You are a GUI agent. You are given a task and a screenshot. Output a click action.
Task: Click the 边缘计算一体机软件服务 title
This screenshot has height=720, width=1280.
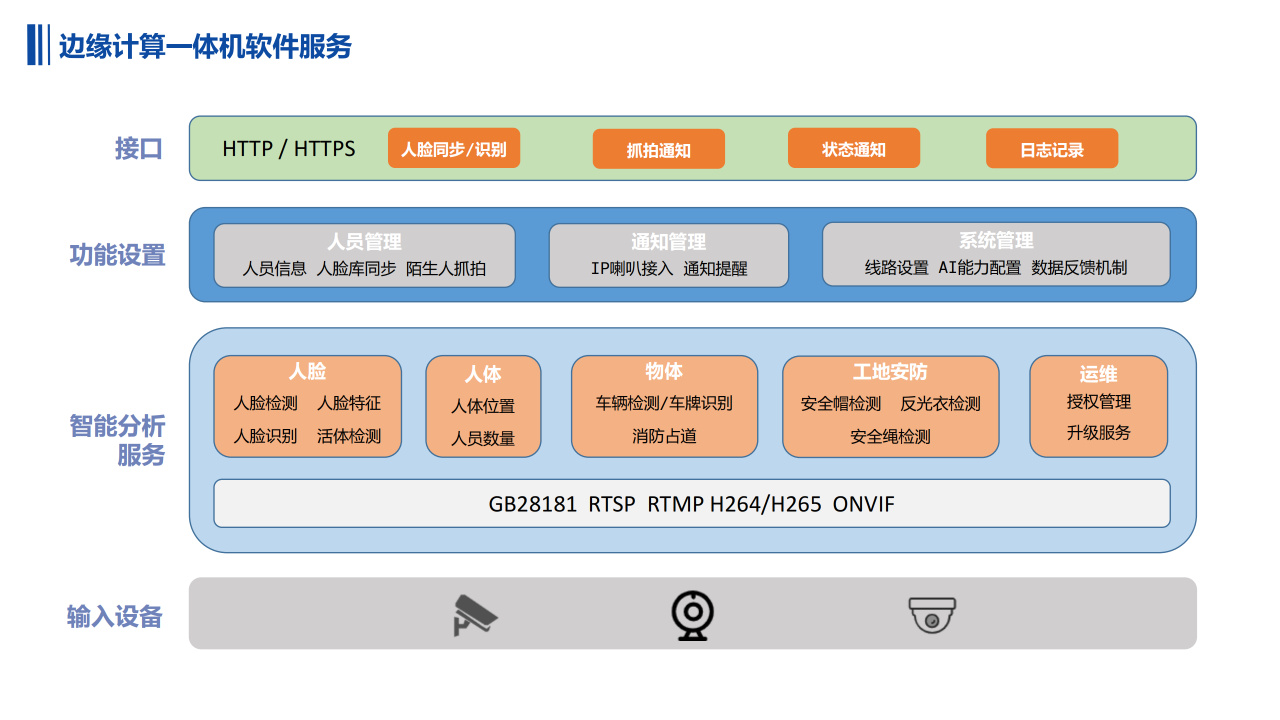pyautogui.click(x=205, y=46)
